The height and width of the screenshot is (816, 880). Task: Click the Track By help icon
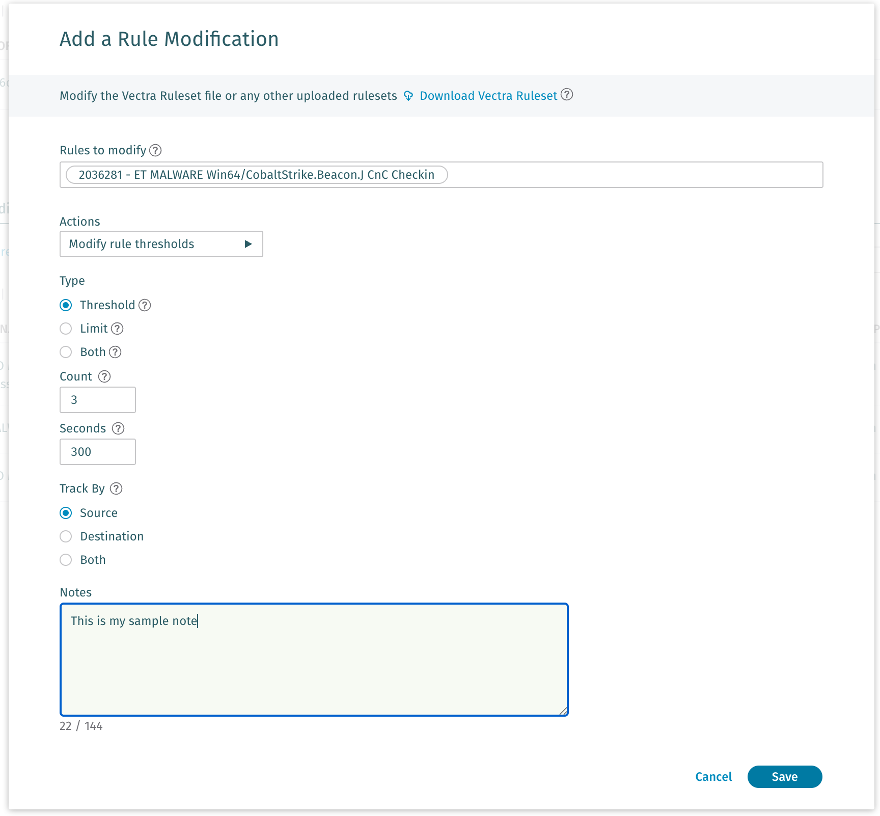pyautogui.click(x=114, y=488)
